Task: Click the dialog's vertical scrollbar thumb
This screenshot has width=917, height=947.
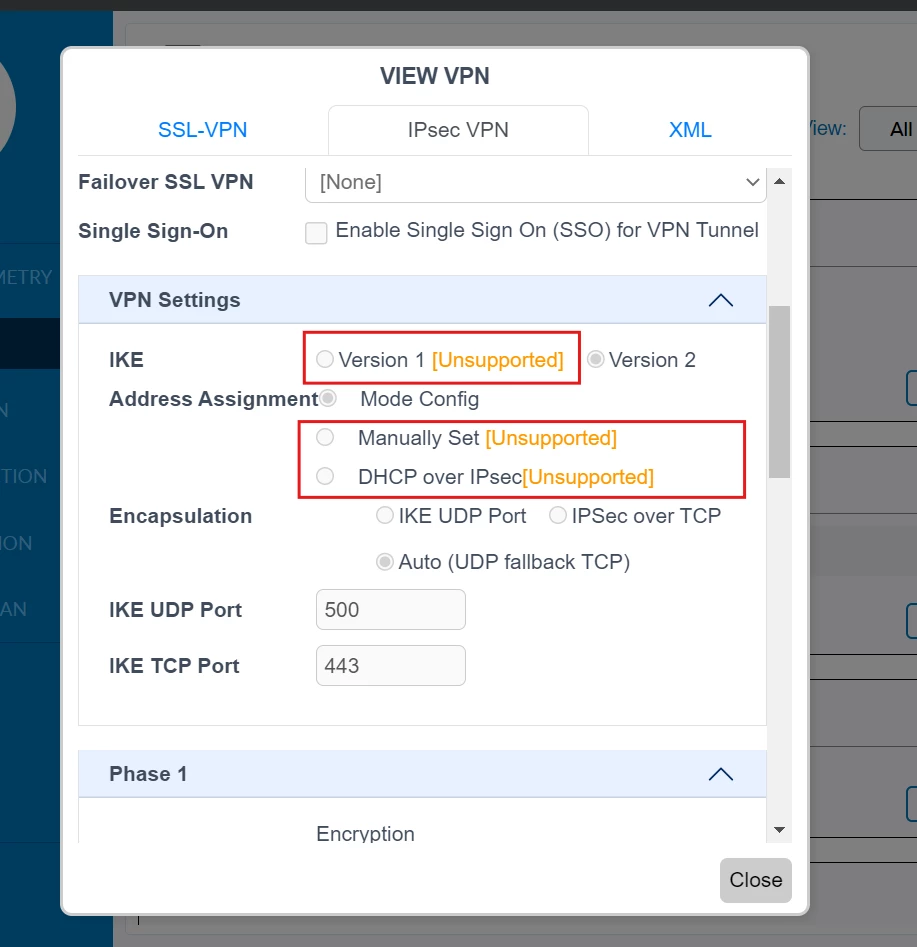Action: (779, 392)
